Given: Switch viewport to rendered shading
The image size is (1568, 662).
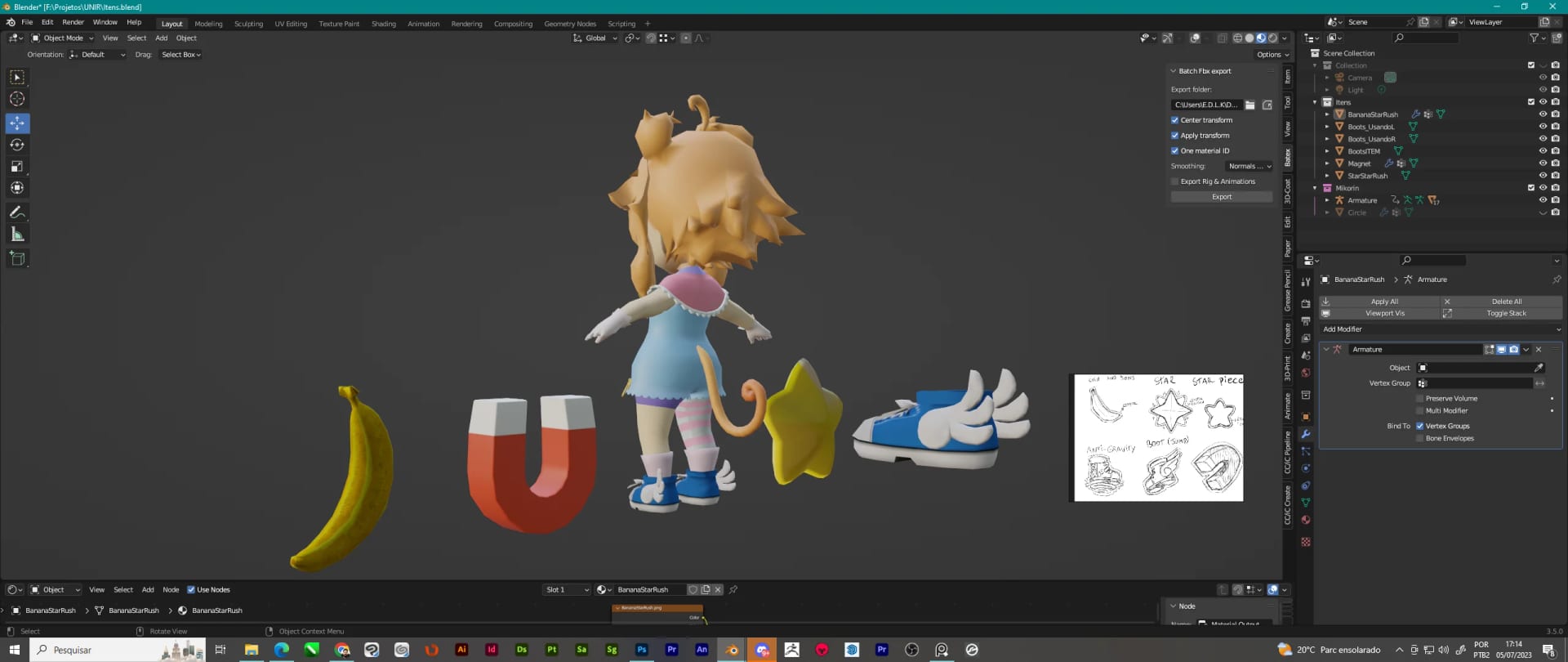Looking at the screenshot, I should 1272,38.
